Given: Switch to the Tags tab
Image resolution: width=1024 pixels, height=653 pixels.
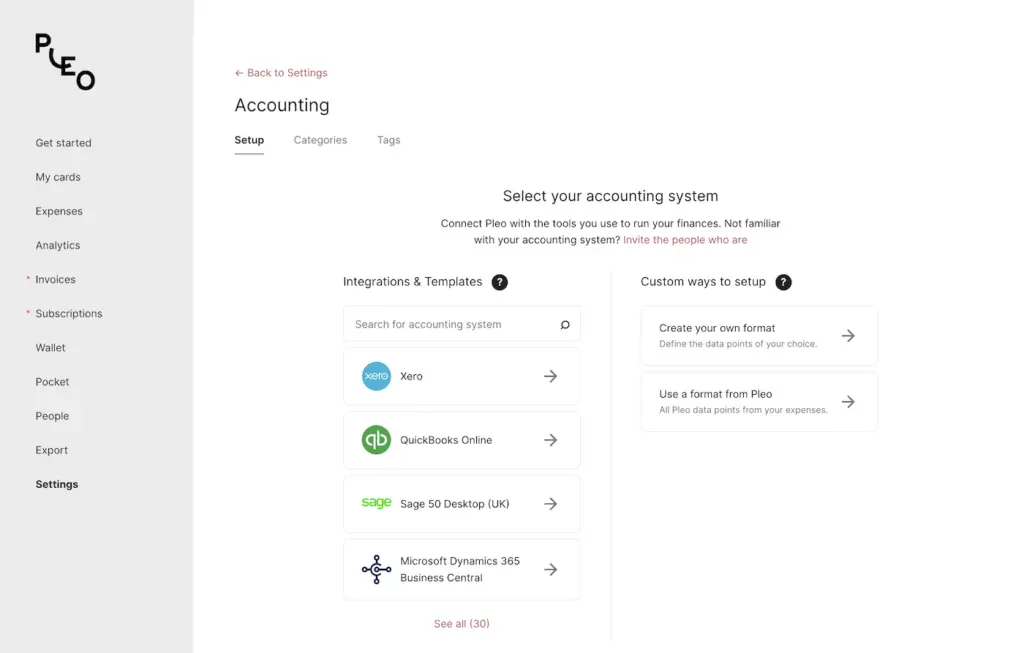Looking at the screenshot, I should pyautogui.click(x=388, y=140).
